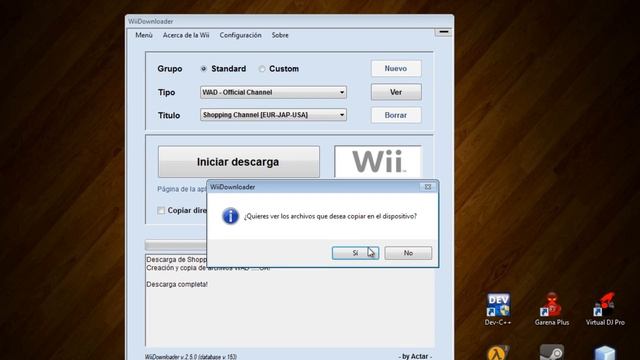Click the blue information icon in dialog
Image resolution: width=640 pixels, height=360 pixels.
click(x=230, y=216)
